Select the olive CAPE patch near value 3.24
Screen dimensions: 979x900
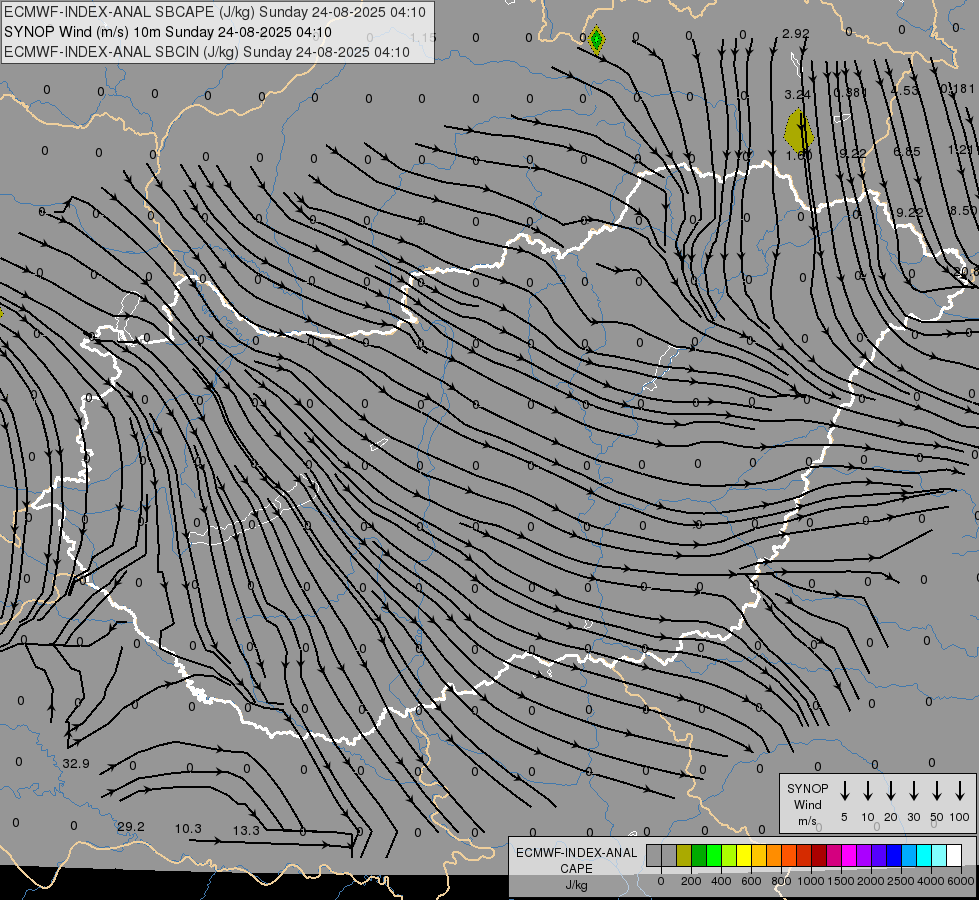click(x=799, y=131)
